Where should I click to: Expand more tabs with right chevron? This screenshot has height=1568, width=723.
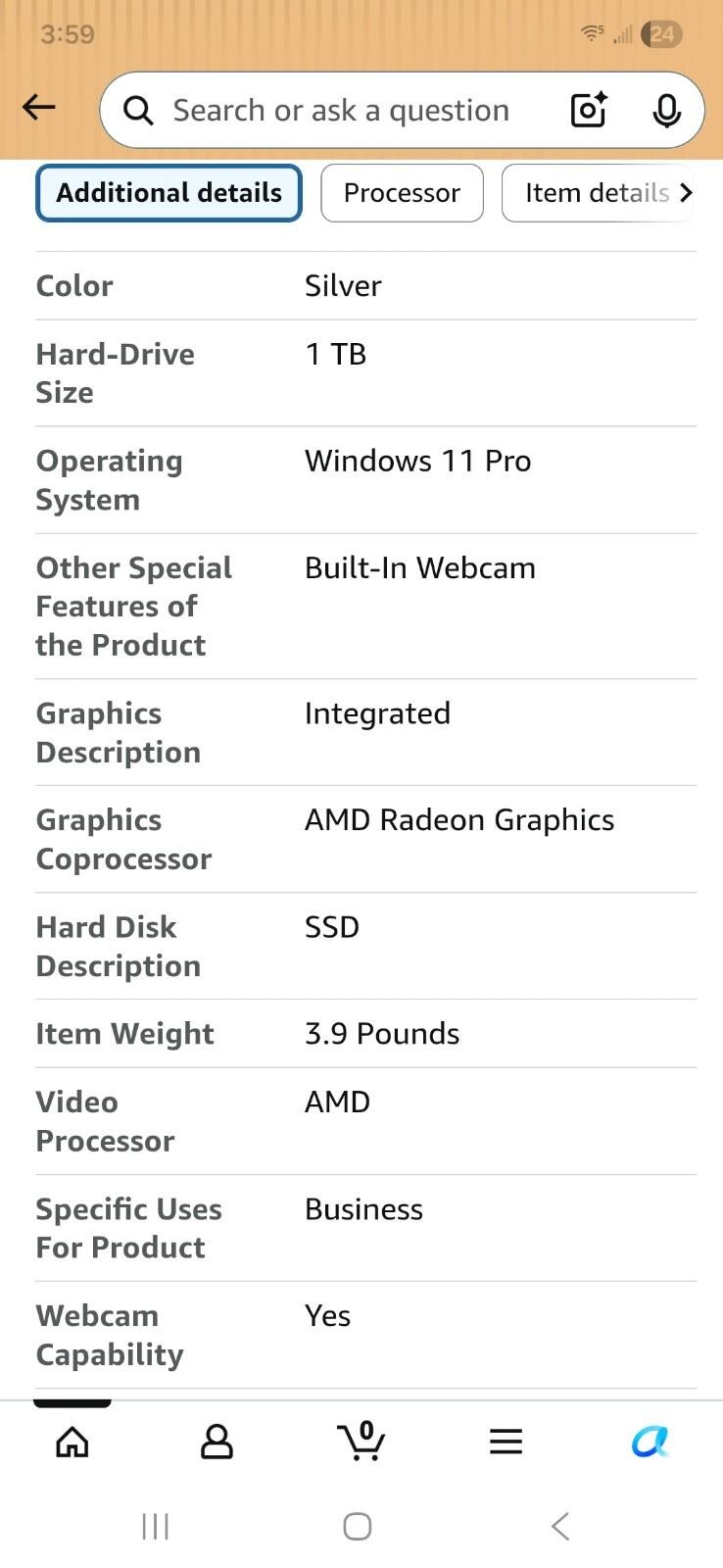tap(686, 193)
